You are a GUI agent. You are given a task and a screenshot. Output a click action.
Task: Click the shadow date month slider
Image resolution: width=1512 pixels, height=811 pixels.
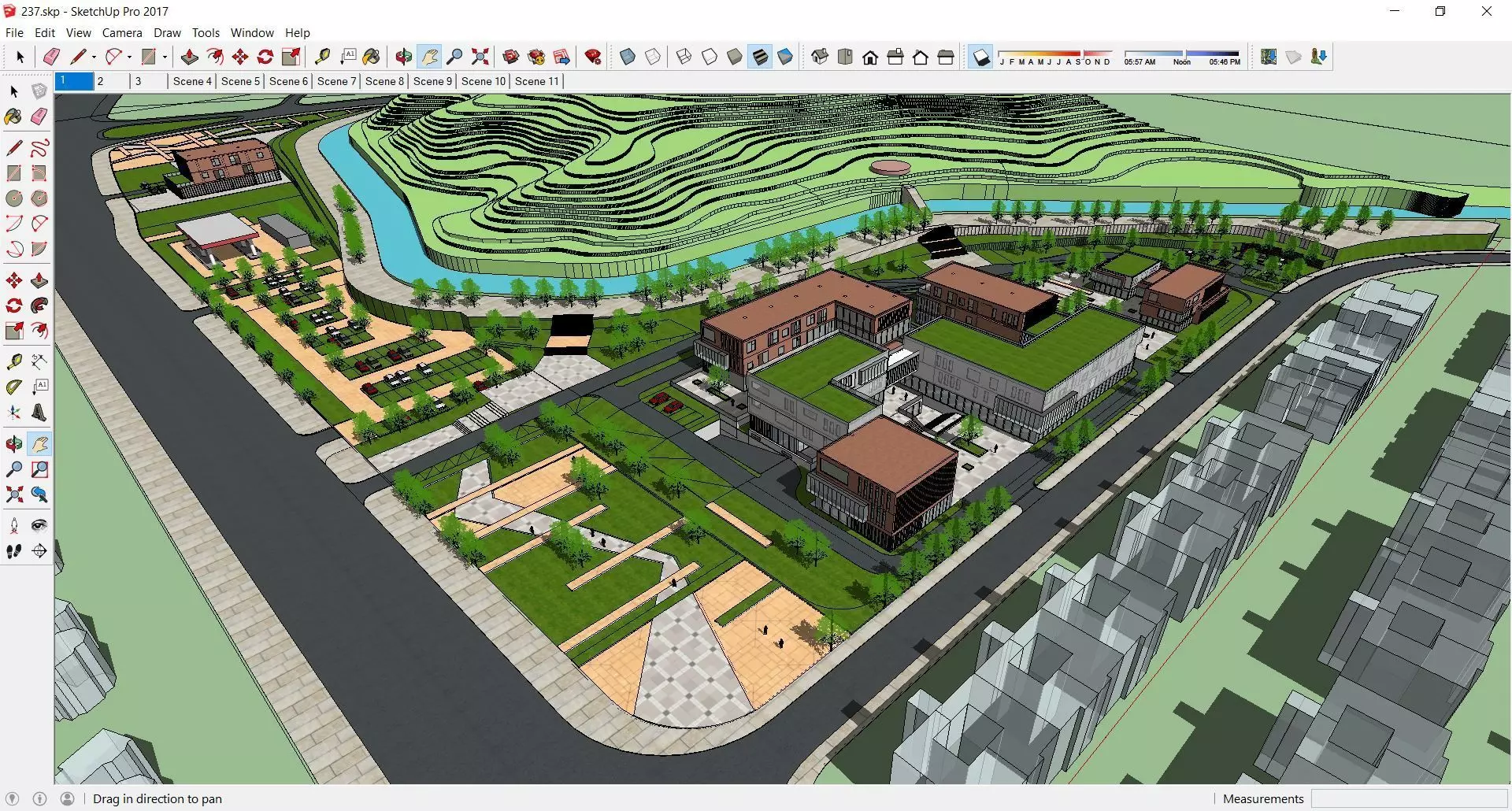pos(1055,57)
